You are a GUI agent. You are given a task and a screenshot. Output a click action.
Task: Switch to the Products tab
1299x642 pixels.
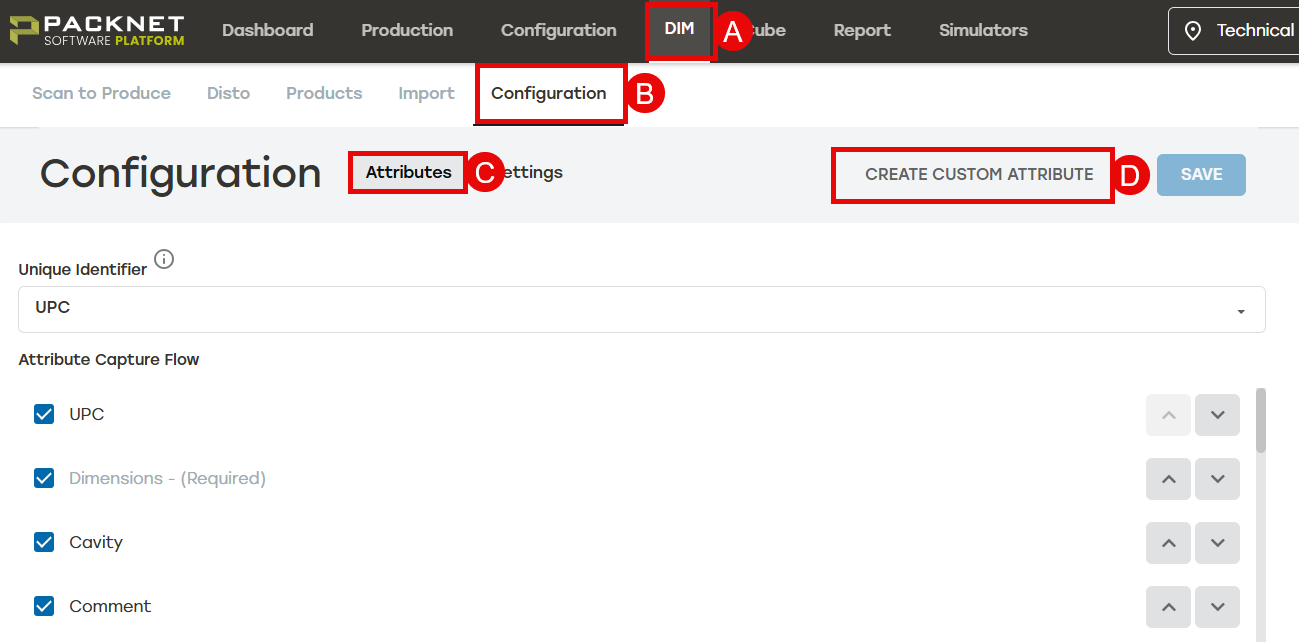(x=324, y=93)
